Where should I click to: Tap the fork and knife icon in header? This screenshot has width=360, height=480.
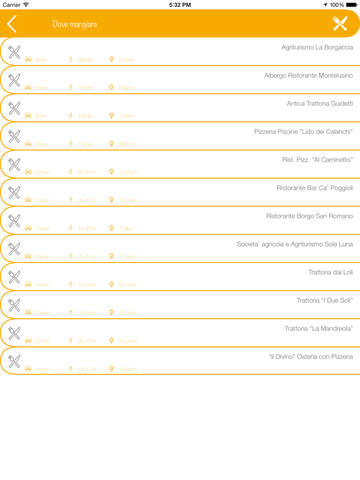(340, 24)
